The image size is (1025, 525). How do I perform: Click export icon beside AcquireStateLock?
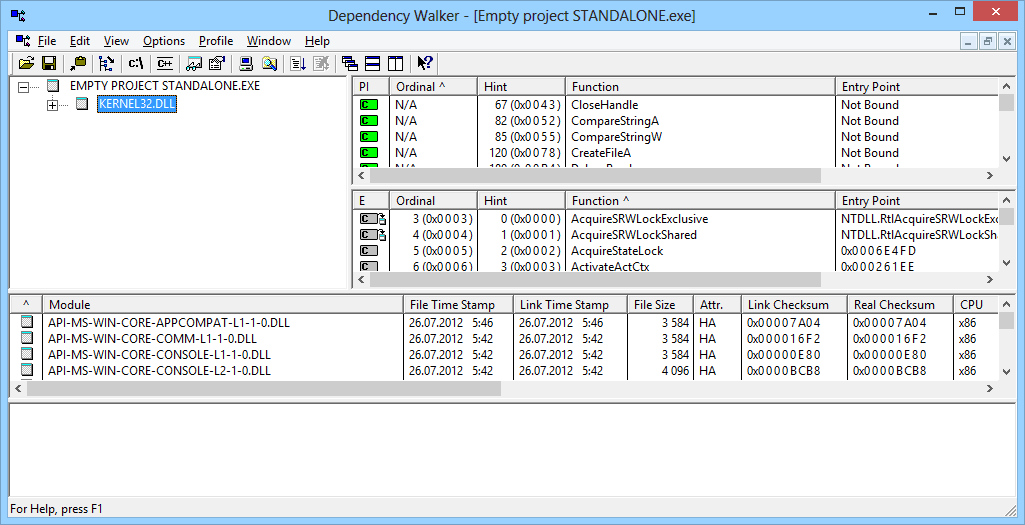[369, 251]
